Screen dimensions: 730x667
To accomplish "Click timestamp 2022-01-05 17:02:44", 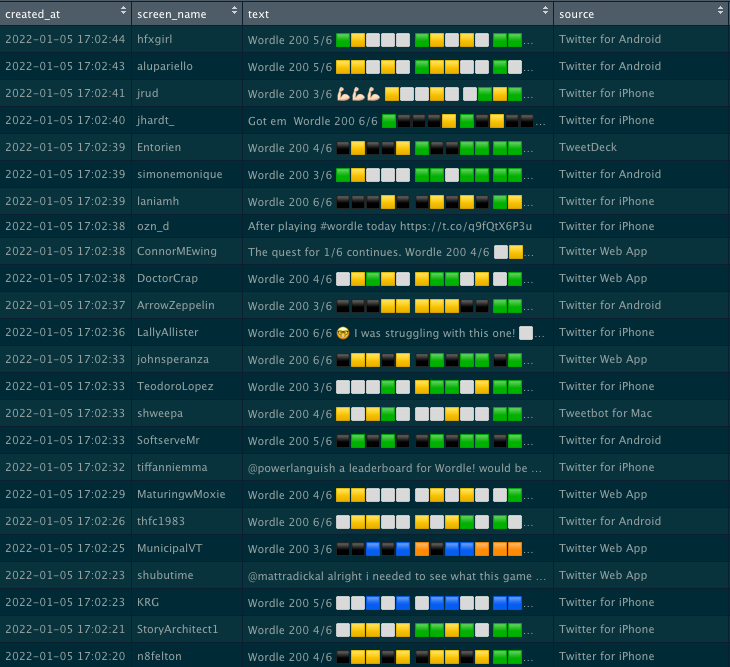I will [65, 39].
